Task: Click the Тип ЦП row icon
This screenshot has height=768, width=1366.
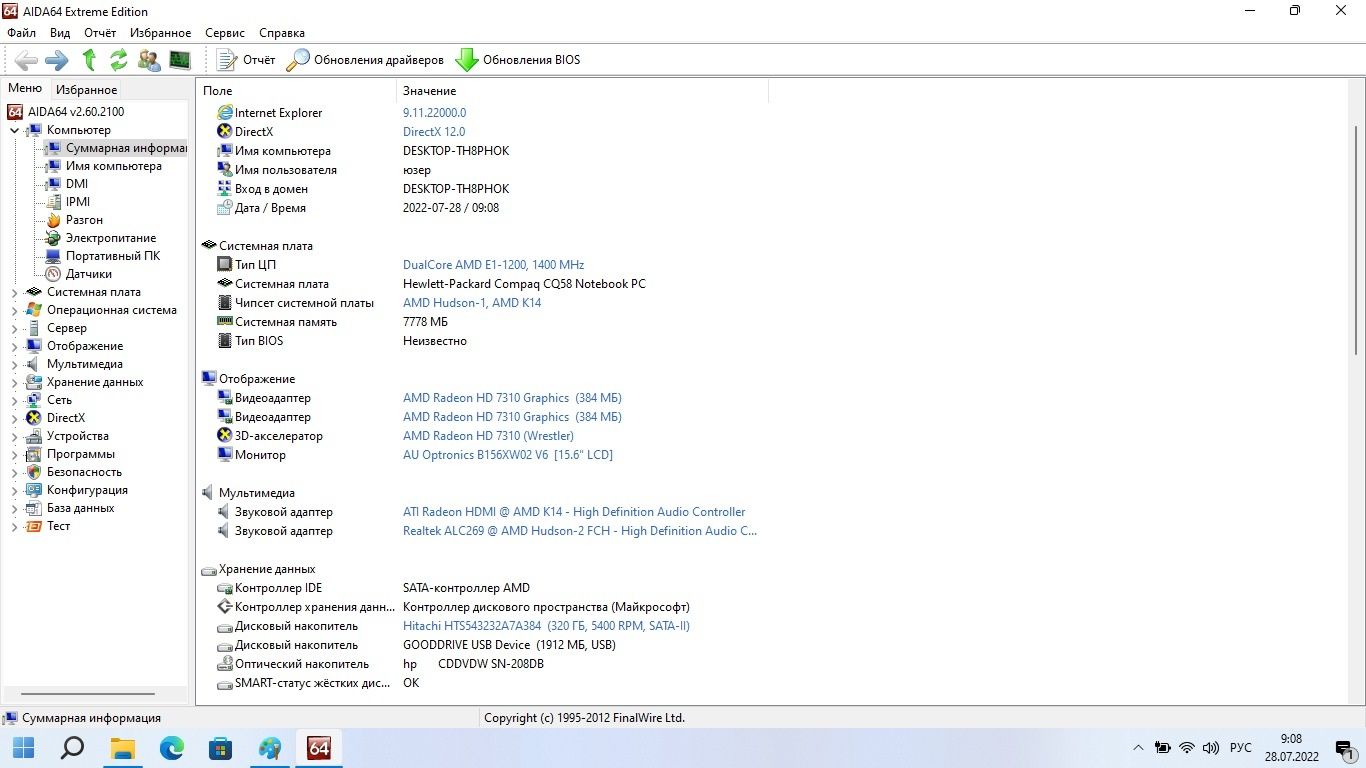Action: click(225, 265)
